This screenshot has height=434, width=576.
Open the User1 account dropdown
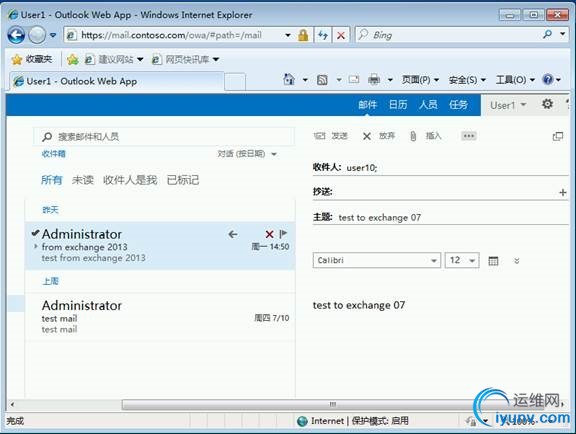(x=508, y=105)
